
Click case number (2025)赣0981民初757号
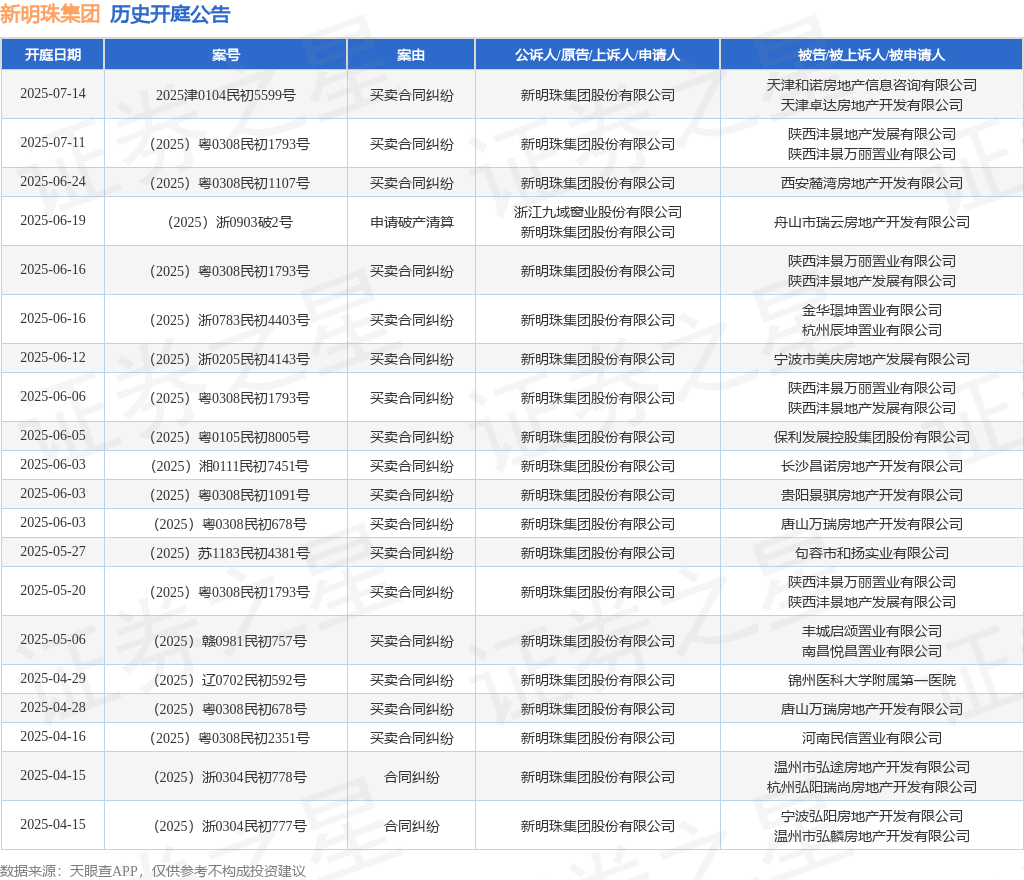[x=230, y=641]
